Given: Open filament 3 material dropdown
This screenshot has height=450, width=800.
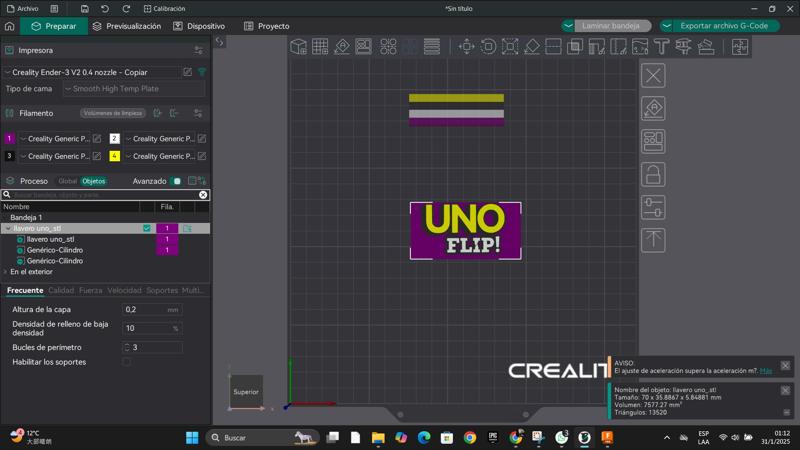Looking at the screenshot, I should coord(55,156).
